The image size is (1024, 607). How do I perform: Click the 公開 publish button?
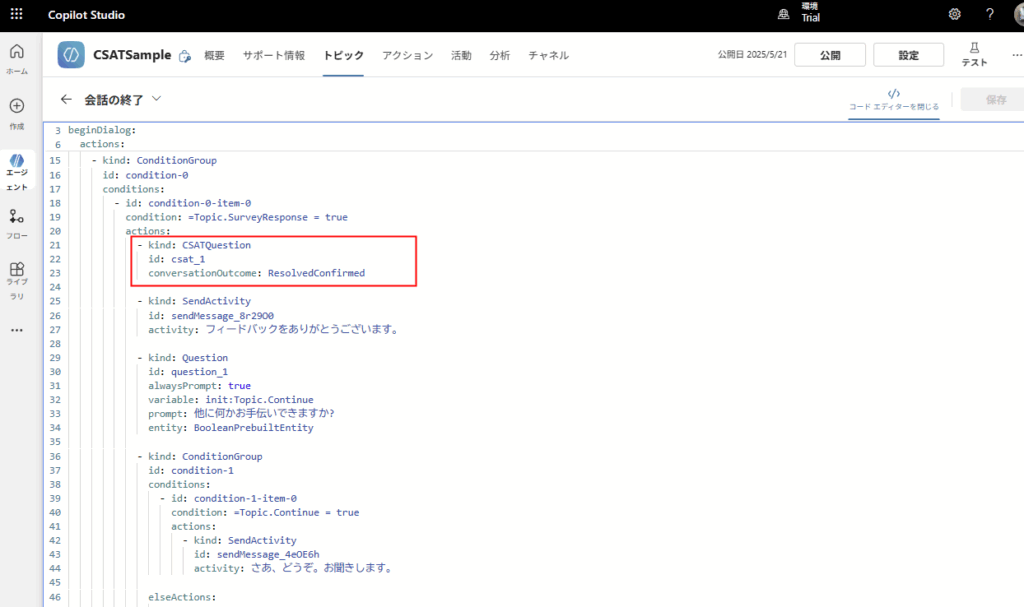(830, 55)
